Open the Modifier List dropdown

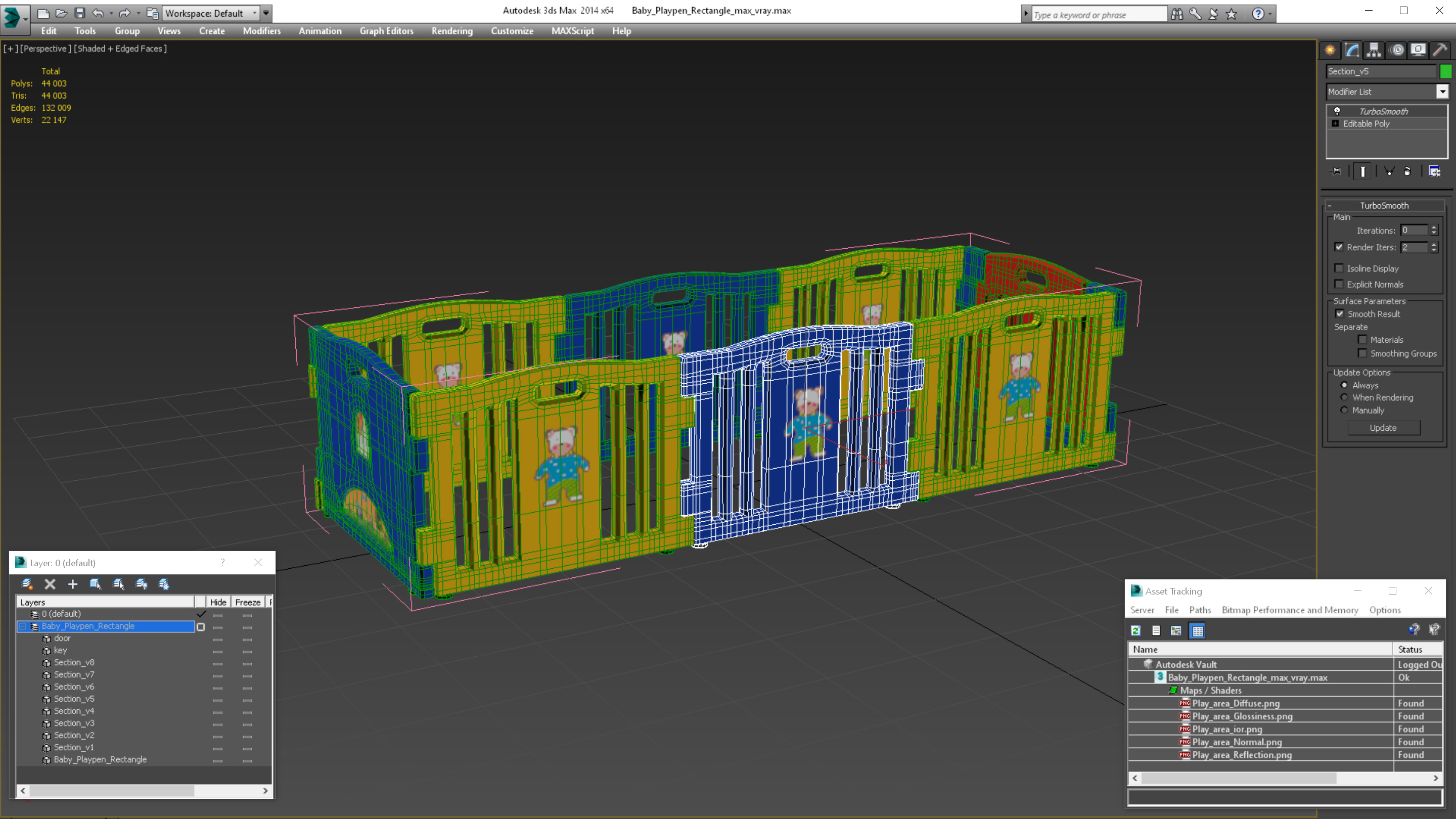[1442, 92]
